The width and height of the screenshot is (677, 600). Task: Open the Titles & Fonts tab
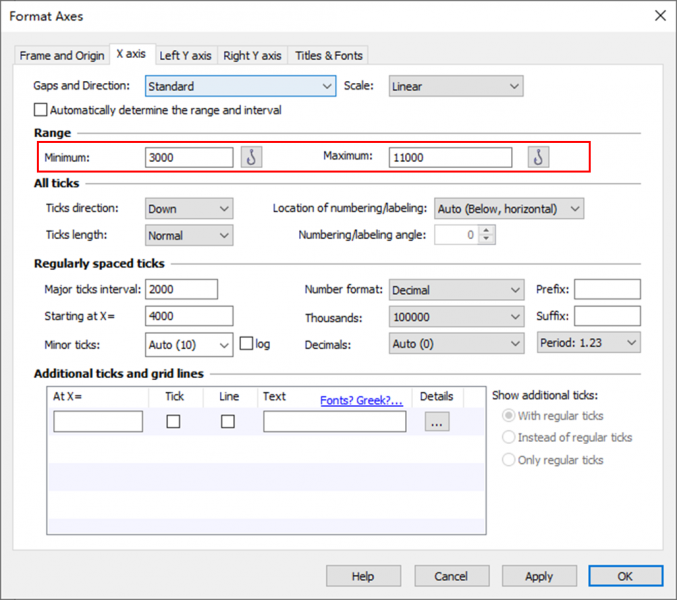click(329, 55)
